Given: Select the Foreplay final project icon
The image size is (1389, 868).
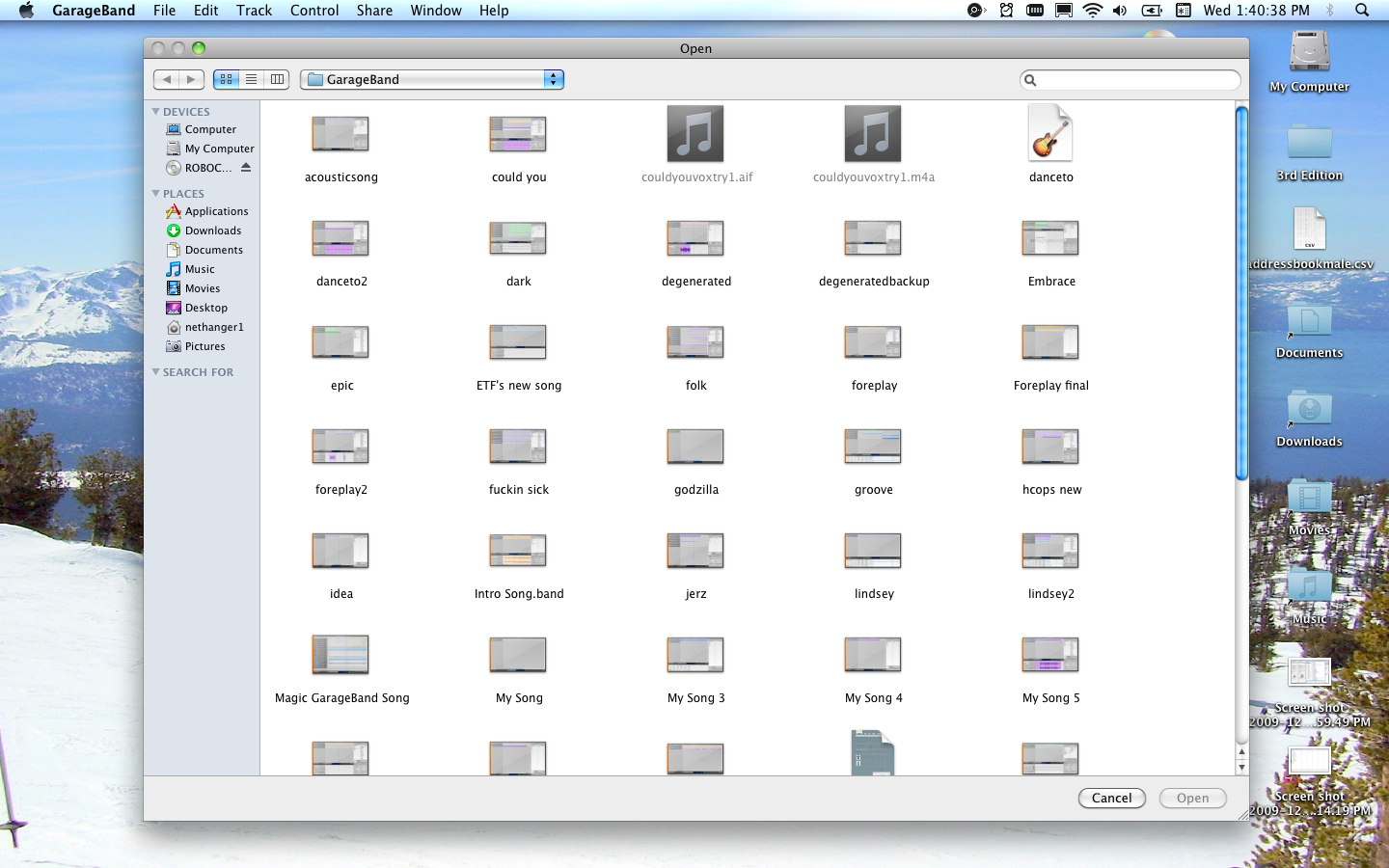Looking at the screenshot, I should pyautogui.click(x=1050, y=342).
